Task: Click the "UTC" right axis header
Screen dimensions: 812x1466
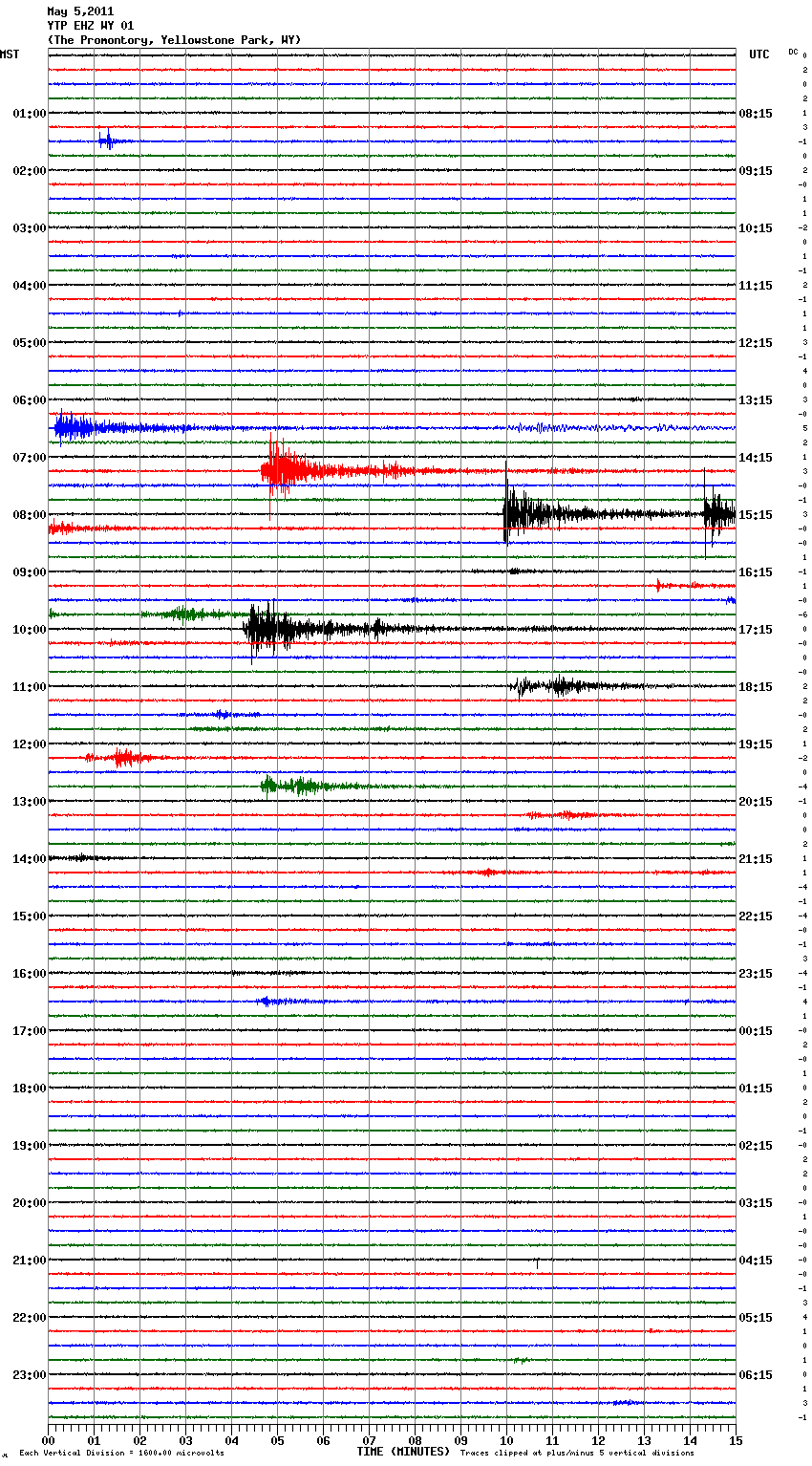Action: tap(759, 54)
